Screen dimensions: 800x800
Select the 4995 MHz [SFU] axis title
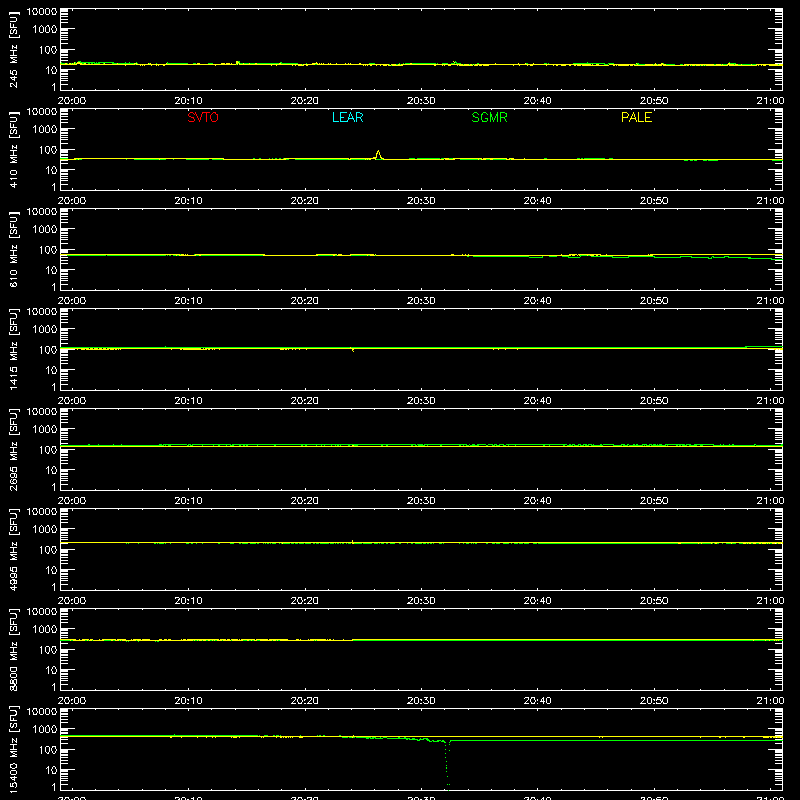(x=13, y=549)
